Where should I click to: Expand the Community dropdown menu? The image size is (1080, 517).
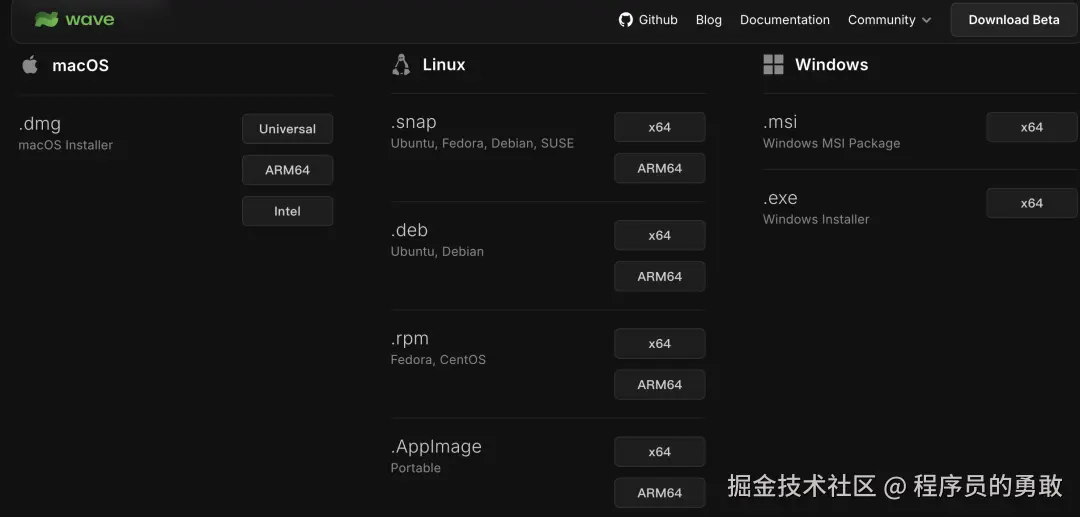[x=889, y=20]
